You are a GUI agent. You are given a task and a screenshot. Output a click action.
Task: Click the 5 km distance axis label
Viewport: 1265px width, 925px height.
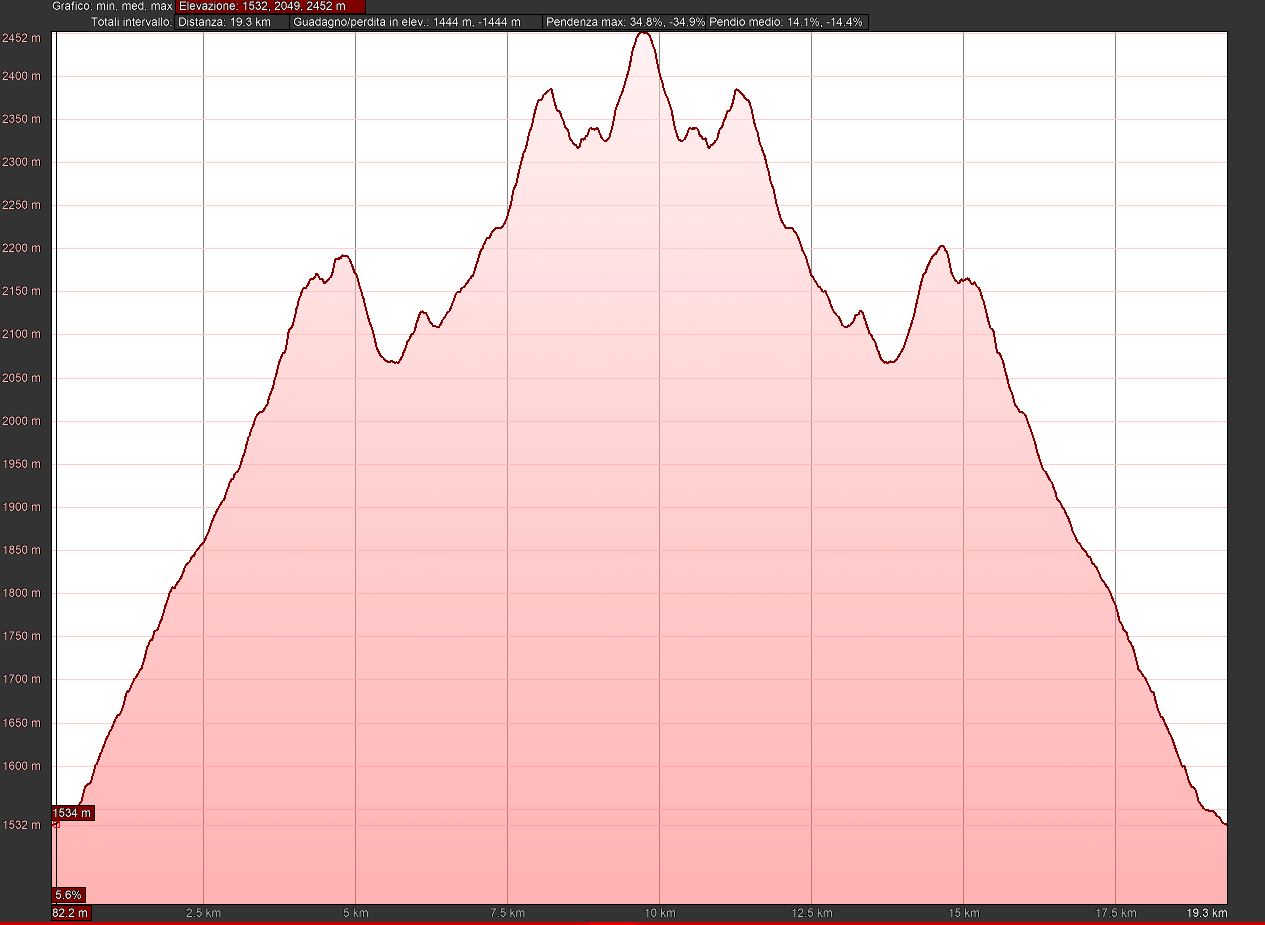click(356, 913)
